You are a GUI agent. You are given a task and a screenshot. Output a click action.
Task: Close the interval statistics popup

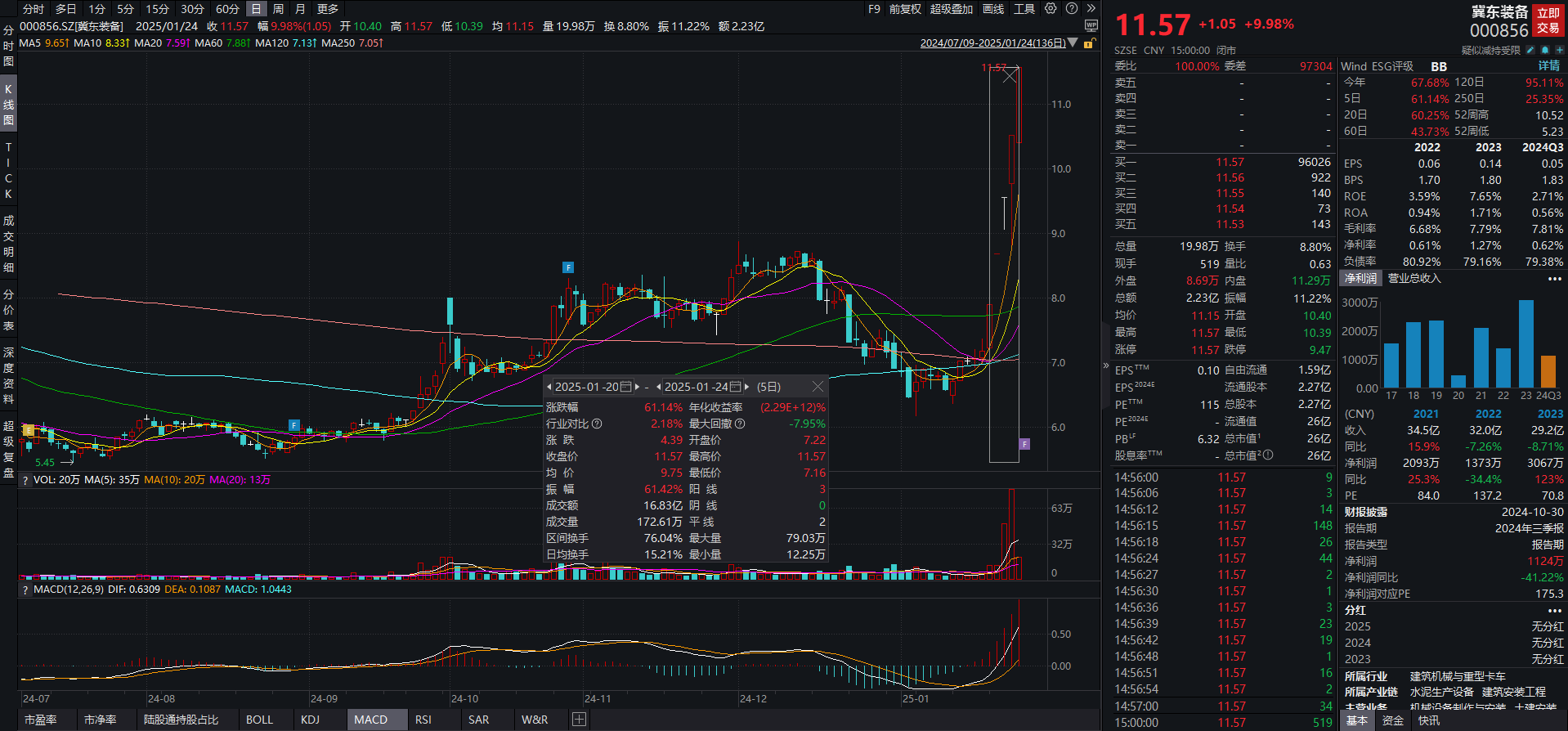click(818, 386)
